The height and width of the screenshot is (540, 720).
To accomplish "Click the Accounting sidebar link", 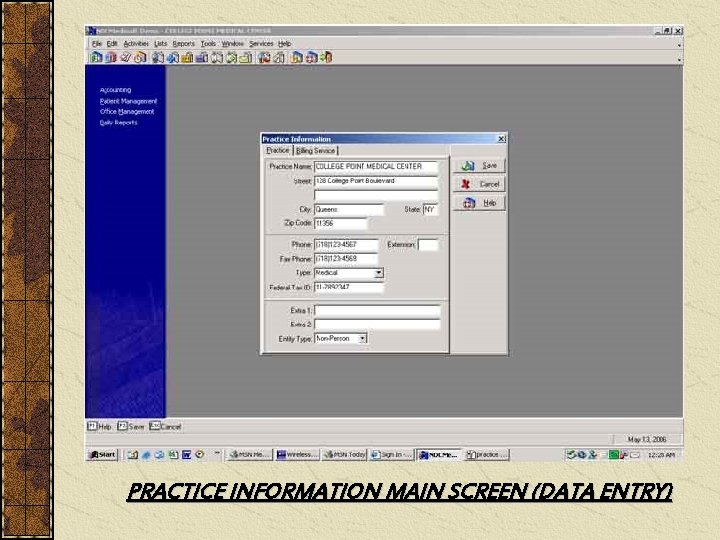I will [115, 90].
